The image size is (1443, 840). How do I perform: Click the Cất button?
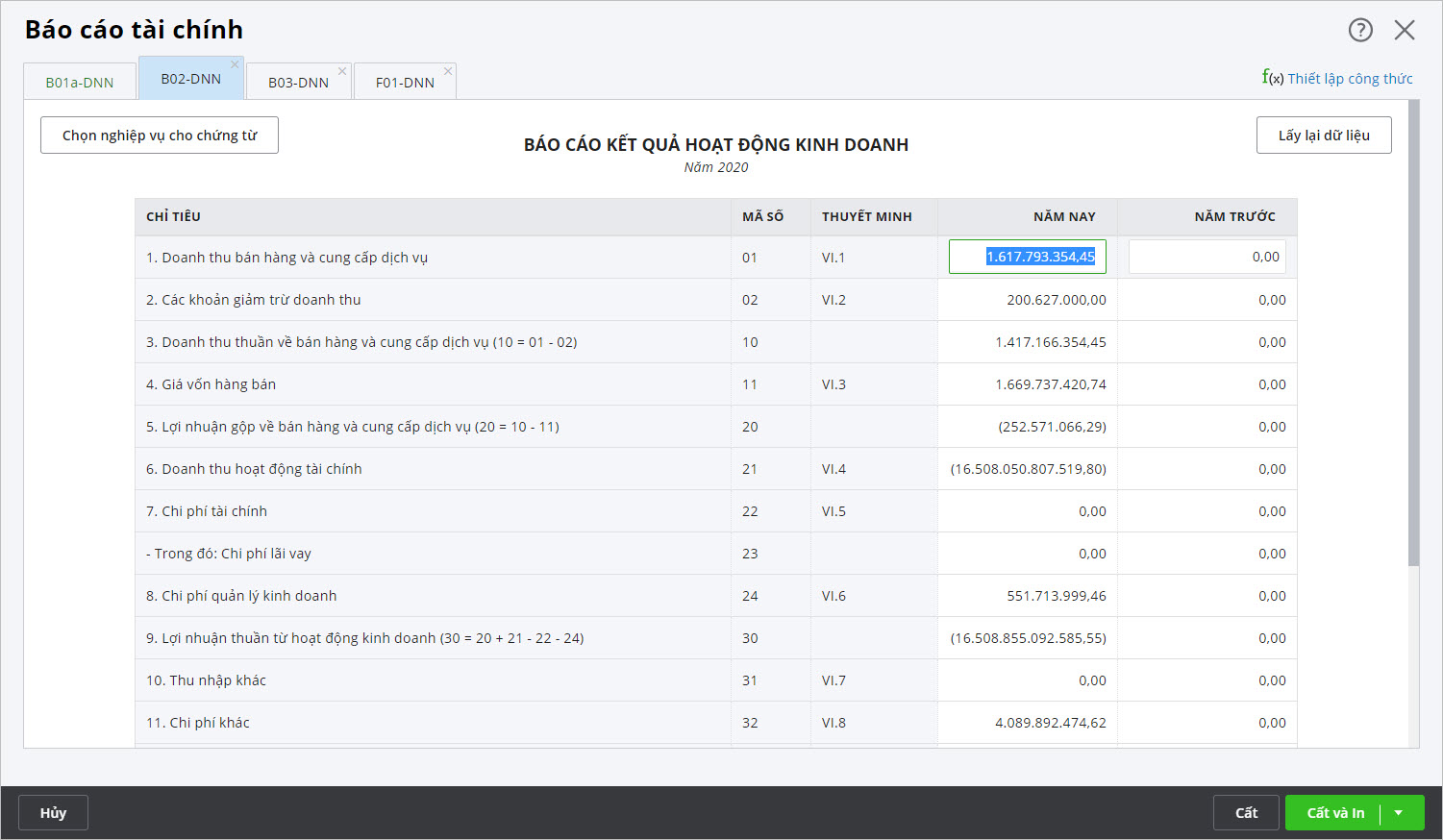pyautogui.click(x=1246, y=813)
